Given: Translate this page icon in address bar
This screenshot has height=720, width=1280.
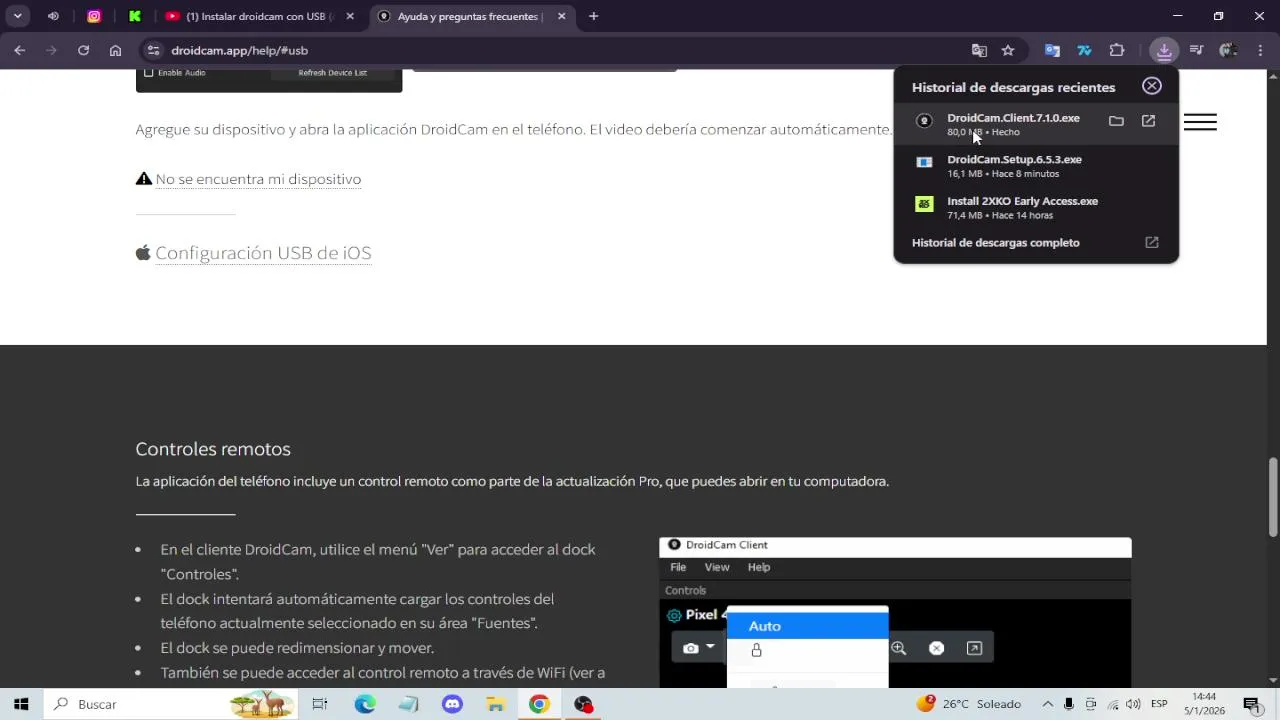Looking at the screenshot, I should pos(979,50).
